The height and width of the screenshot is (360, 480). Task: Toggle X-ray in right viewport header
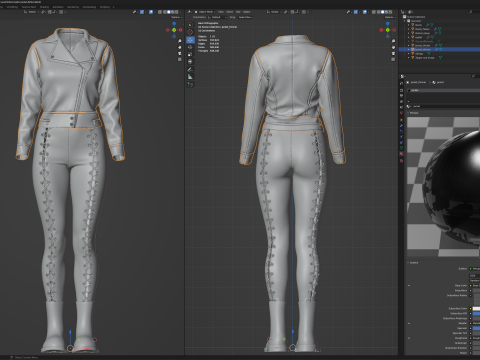click(374, 12)
